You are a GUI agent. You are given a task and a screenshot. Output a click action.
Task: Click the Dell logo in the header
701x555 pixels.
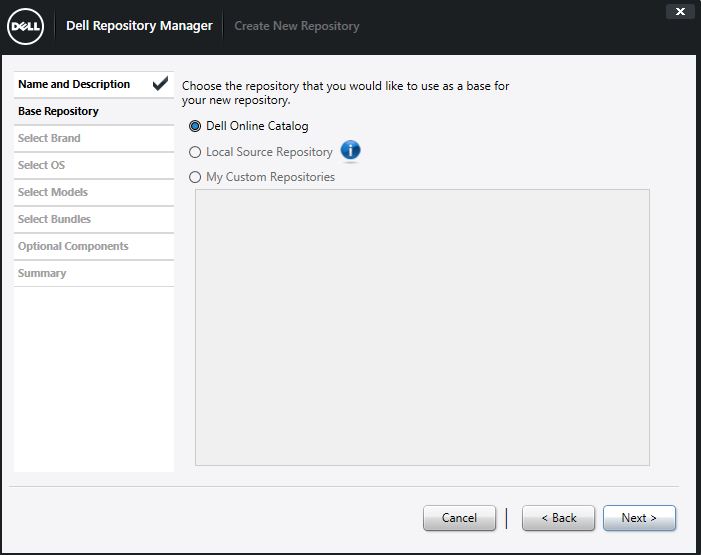point(25,26)
